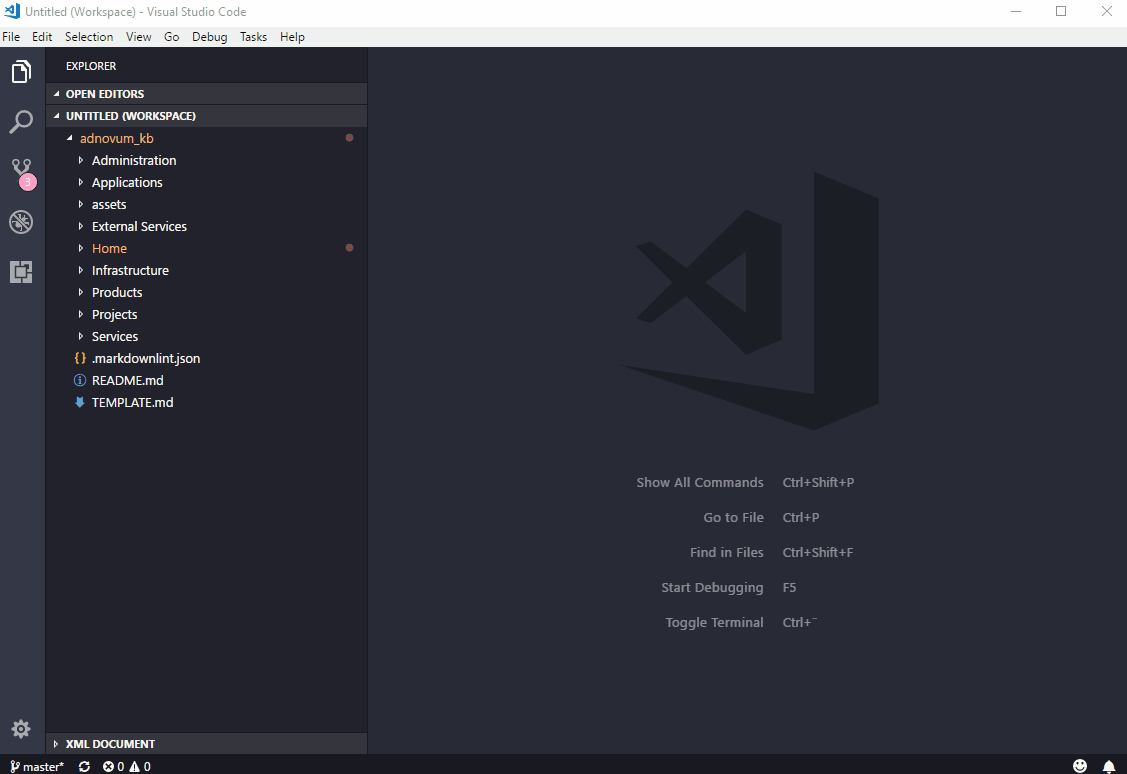Screen dimensions: 1127x774
Task: Click the markdown arrow icon of TEMPLATE.md
Action: [80, 402]
